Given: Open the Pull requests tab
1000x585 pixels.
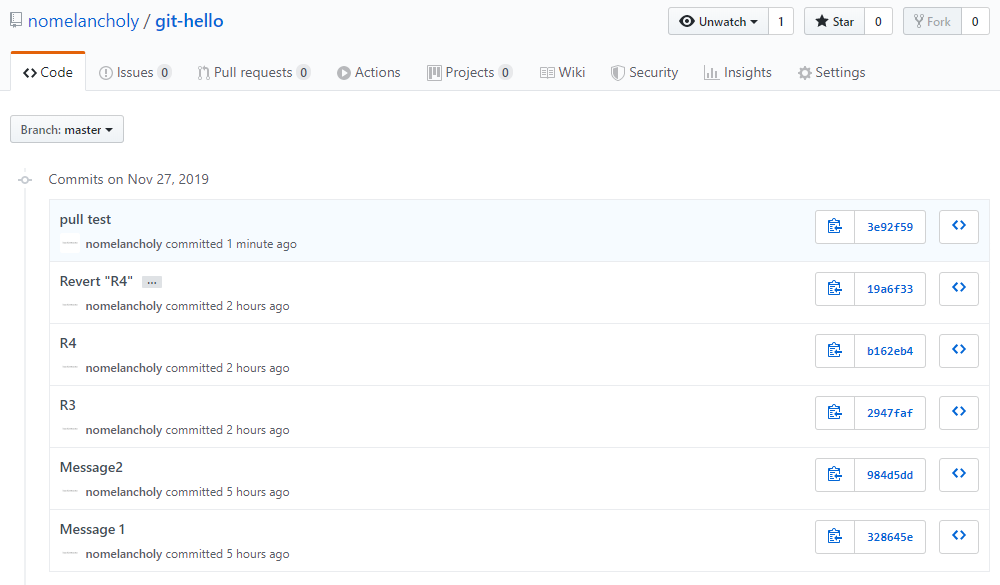Looking at the screenshot, I should click(x=253, y=72).
